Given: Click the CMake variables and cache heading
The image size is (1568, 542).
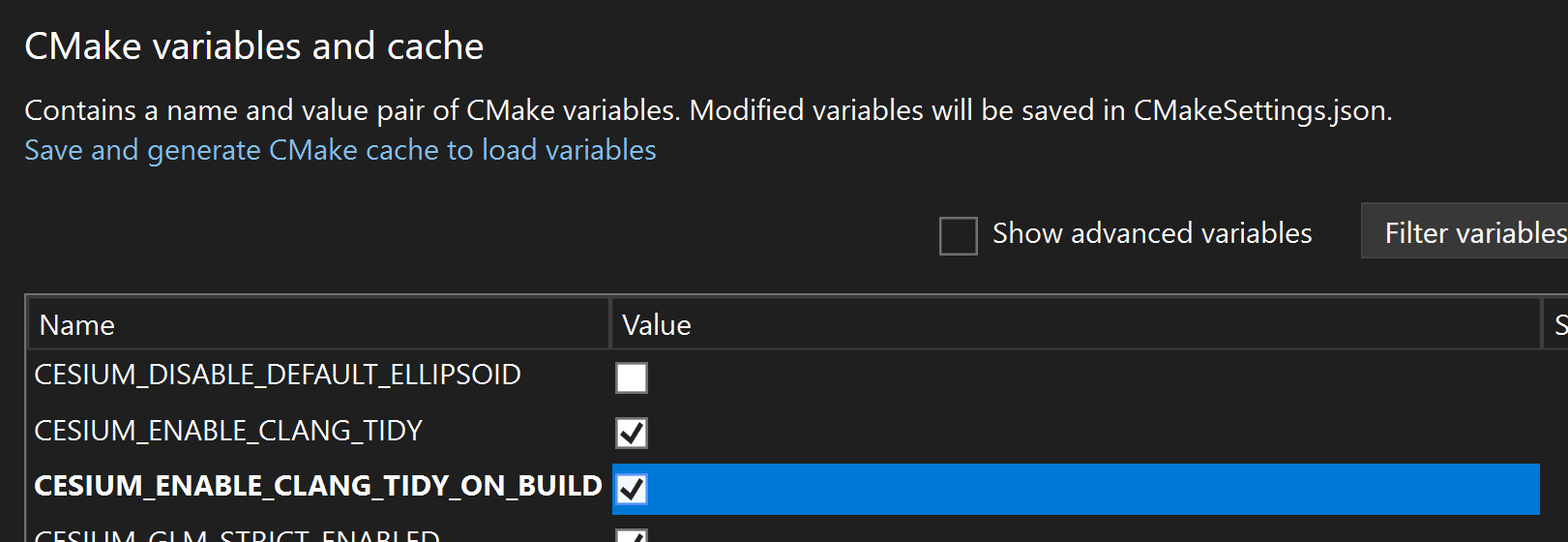Looking at the screenshot, I should [x=253, y=46].
